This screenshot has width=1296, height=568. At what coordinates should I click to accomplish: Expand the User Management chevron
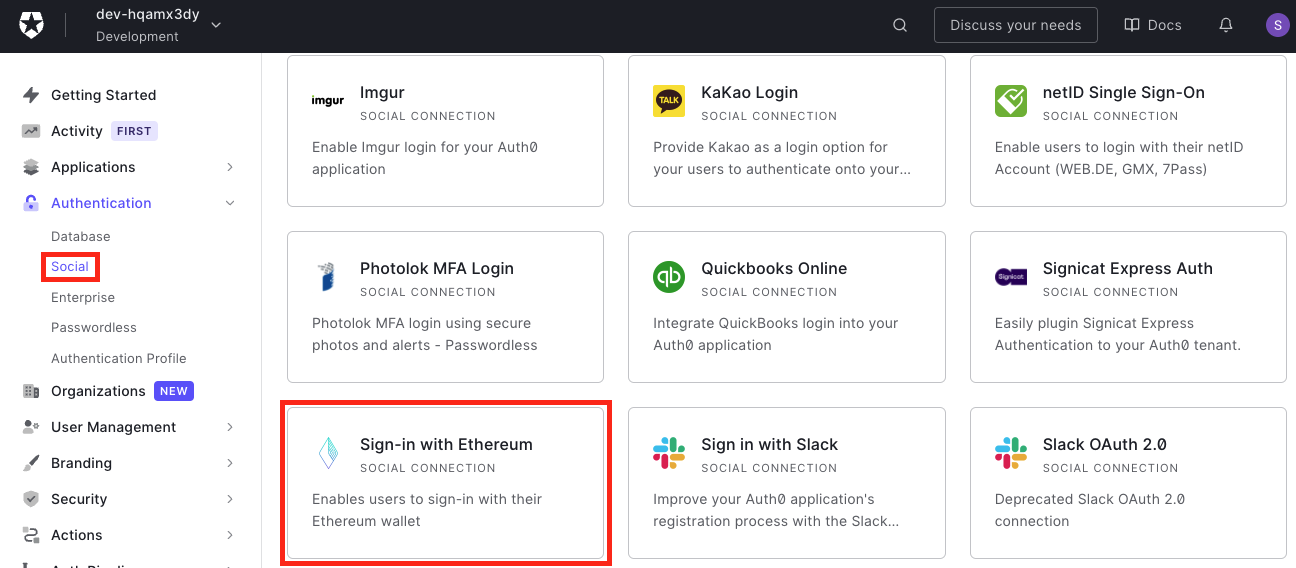[x=230, y=427]
